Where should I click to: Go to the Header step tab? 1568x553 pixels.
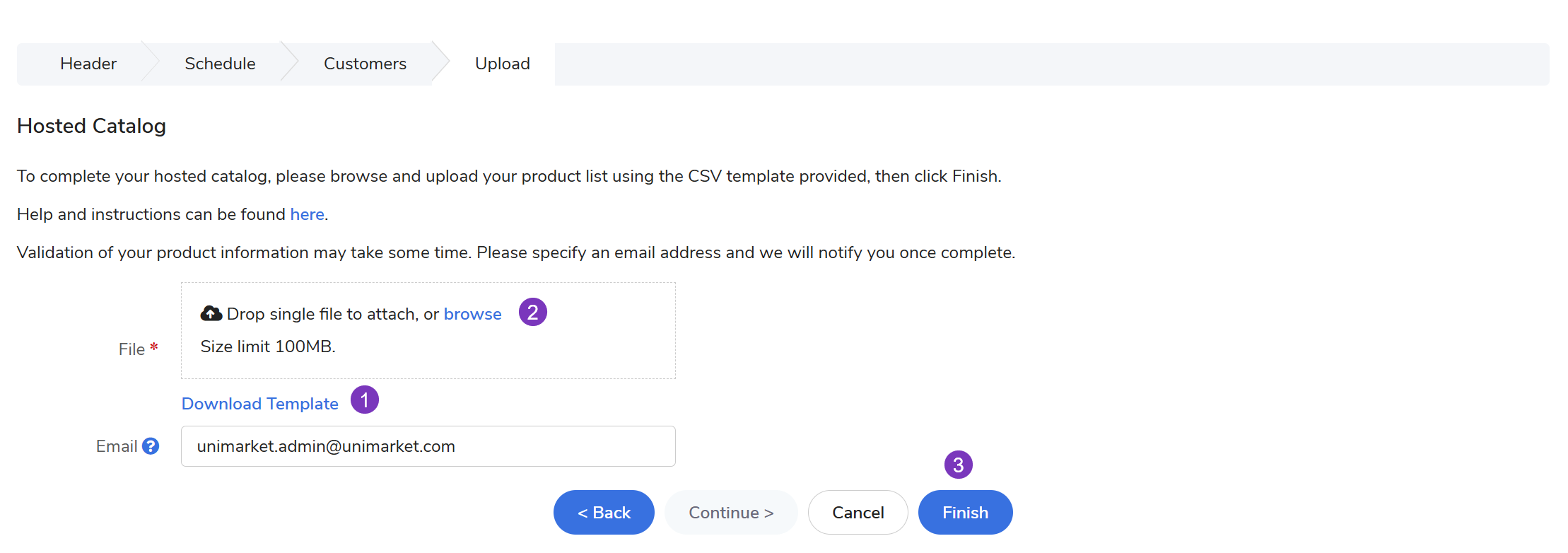click(x=88, y=64)
